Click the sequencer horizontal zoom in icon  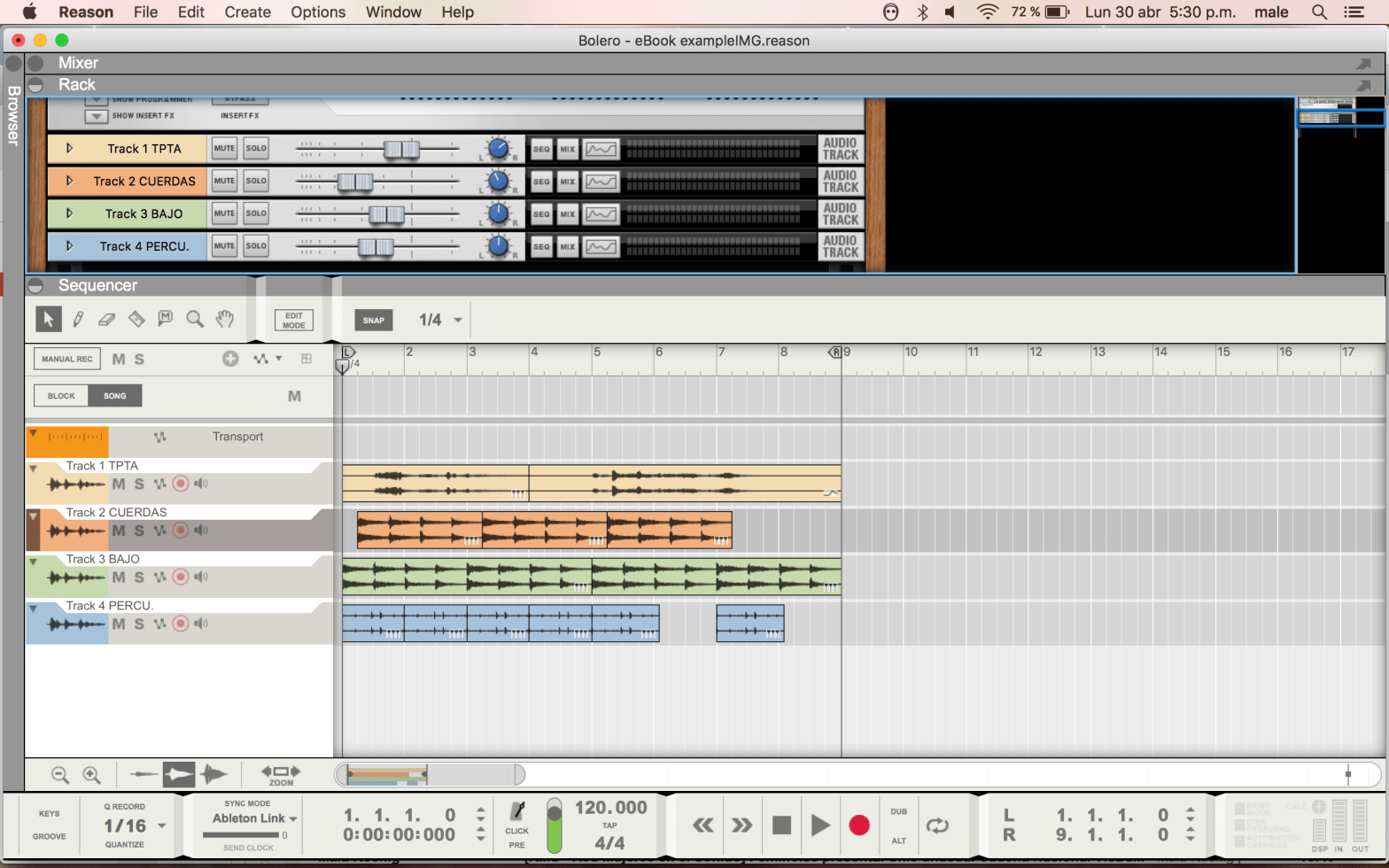91,775
